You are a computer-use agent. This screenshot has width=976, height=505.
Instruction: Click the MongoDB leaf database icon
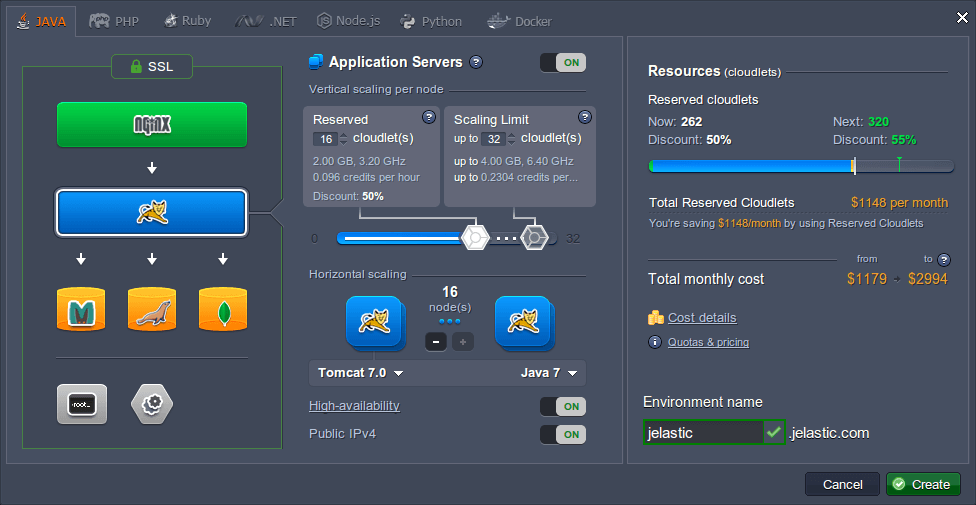(223, 308)
